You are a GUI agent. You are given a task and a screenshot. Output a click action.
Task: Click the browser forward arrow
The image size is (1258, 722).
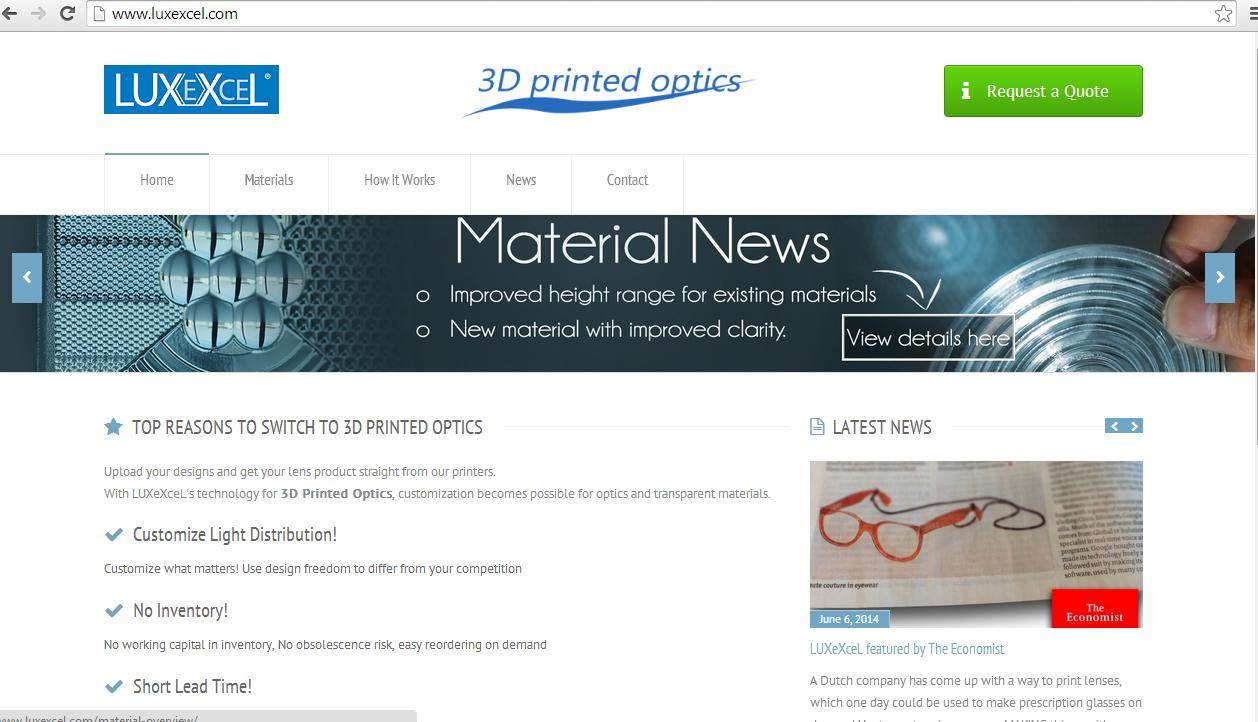(x=38, y=14)
